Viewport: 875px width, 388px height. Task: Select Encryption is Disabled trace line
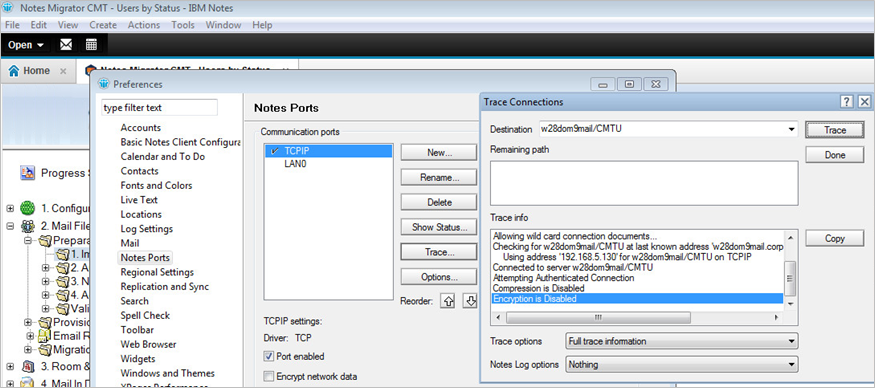(x=637, y=299)
